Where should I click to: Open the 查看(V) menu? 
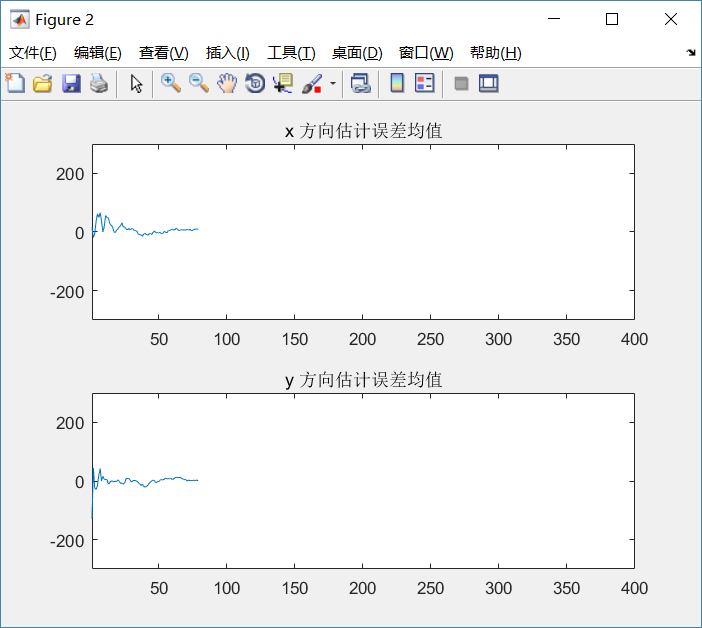(x=163, y=53)
